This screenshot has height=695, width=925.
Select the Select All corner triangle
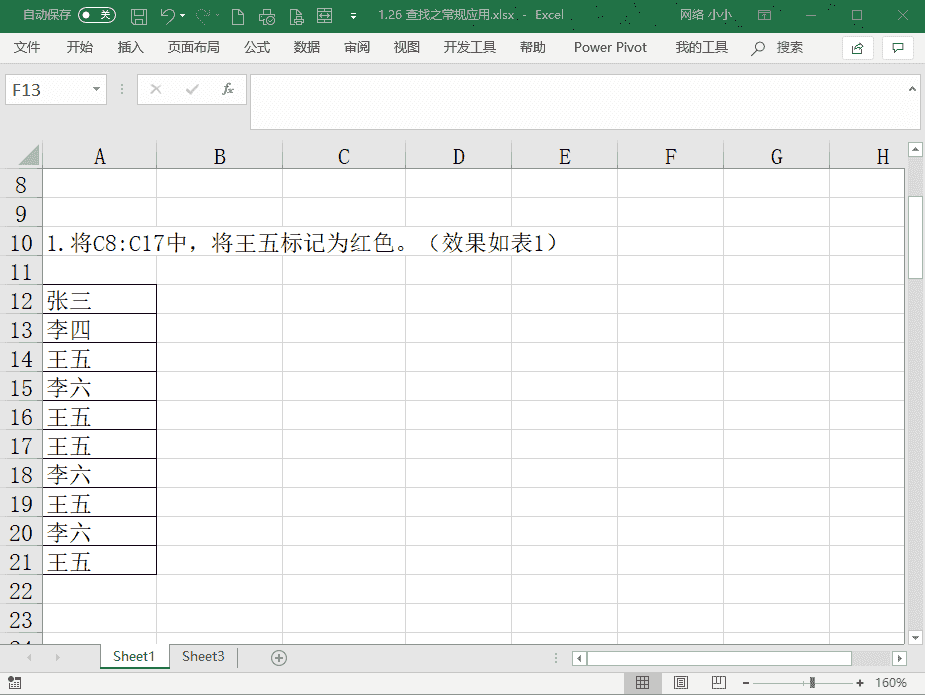pyautogui.click(x=28, y=156)
